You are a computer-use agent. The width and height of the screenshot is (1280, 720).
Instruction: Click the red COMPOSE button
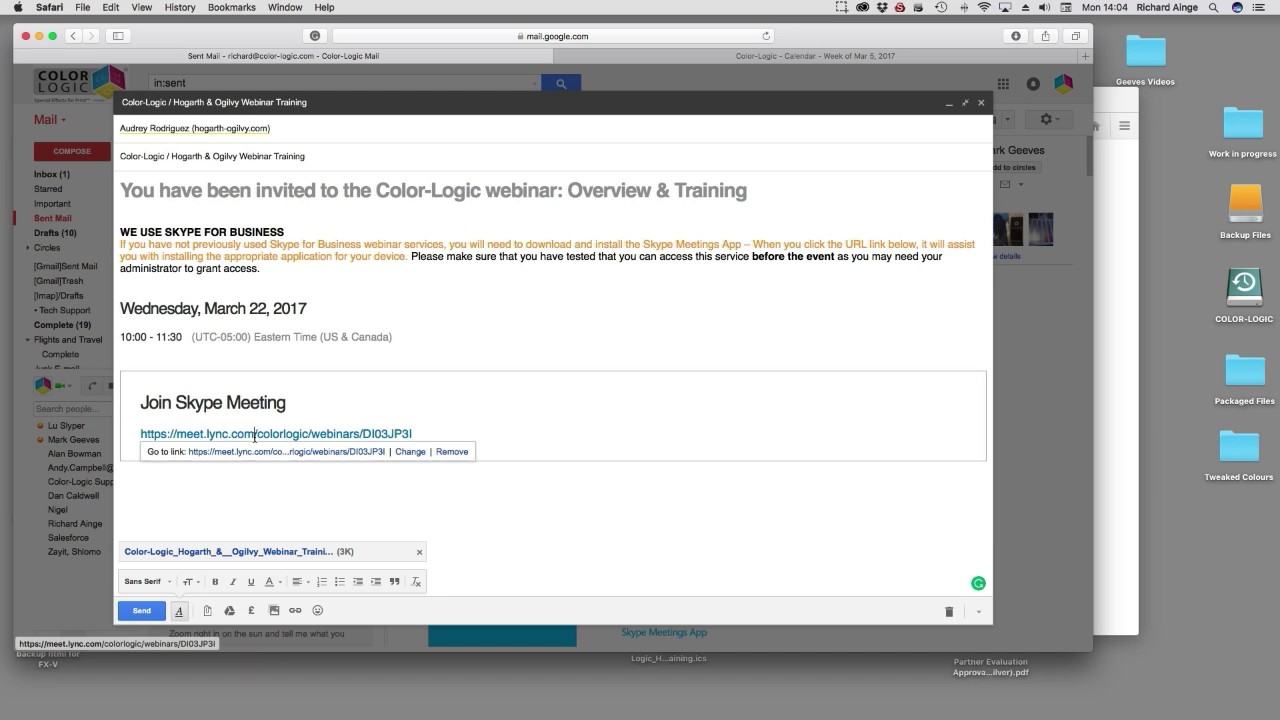[x=72, y=152]
